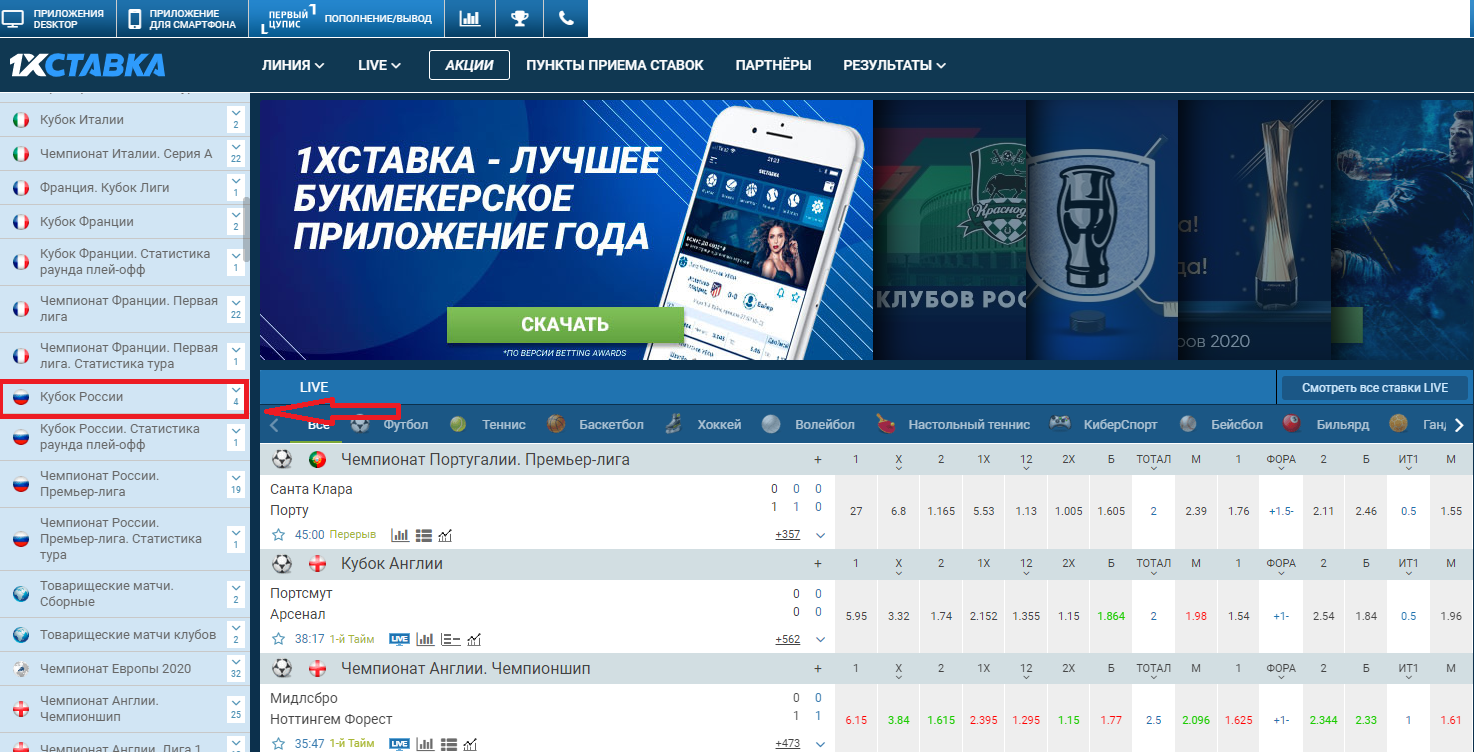Star the Портсмут–Арсенал match as favorite

pyautogui.click(x=279, y=639)
